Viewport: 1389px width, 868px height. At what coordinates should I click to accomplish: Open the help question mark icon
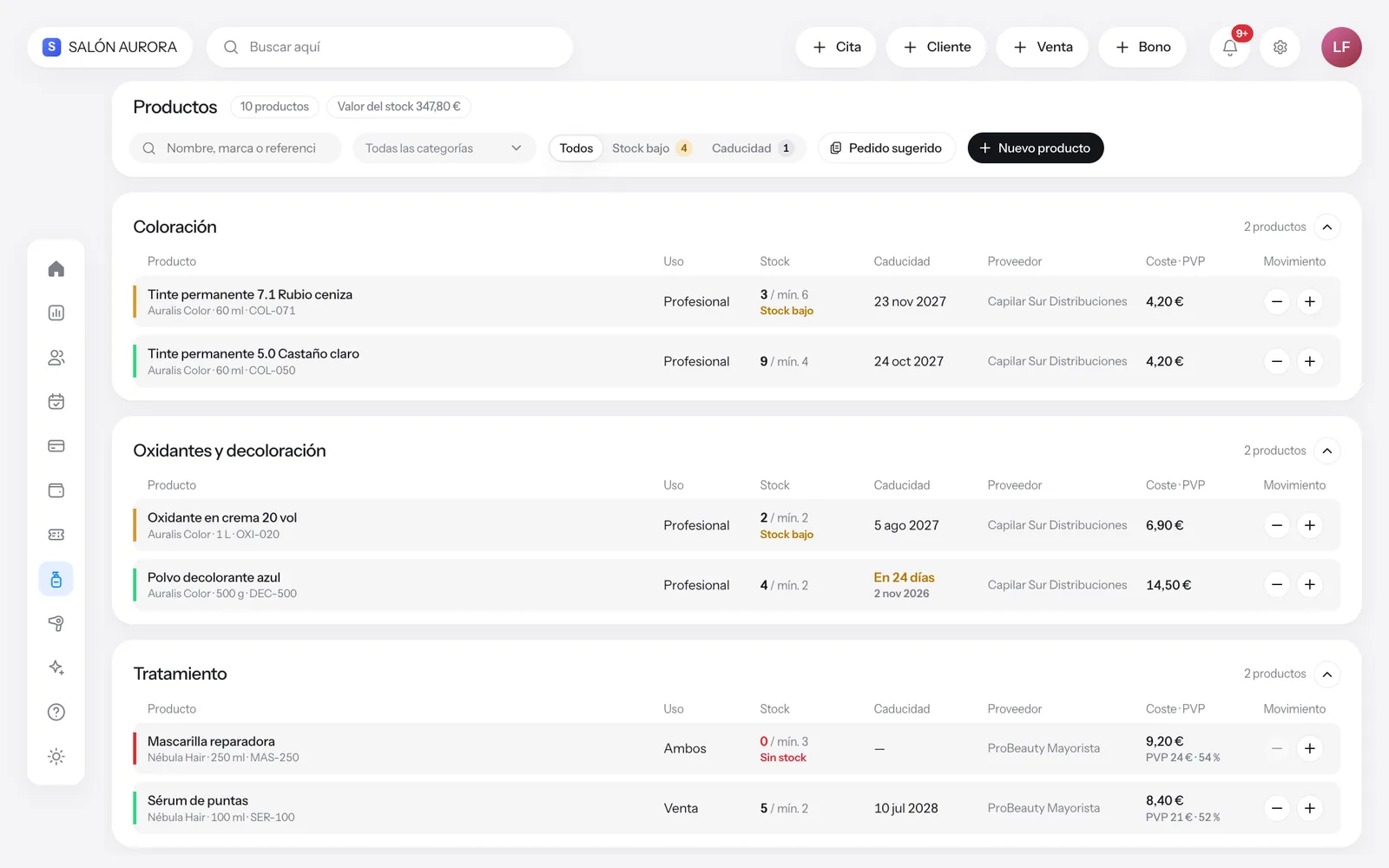point(56,713)
